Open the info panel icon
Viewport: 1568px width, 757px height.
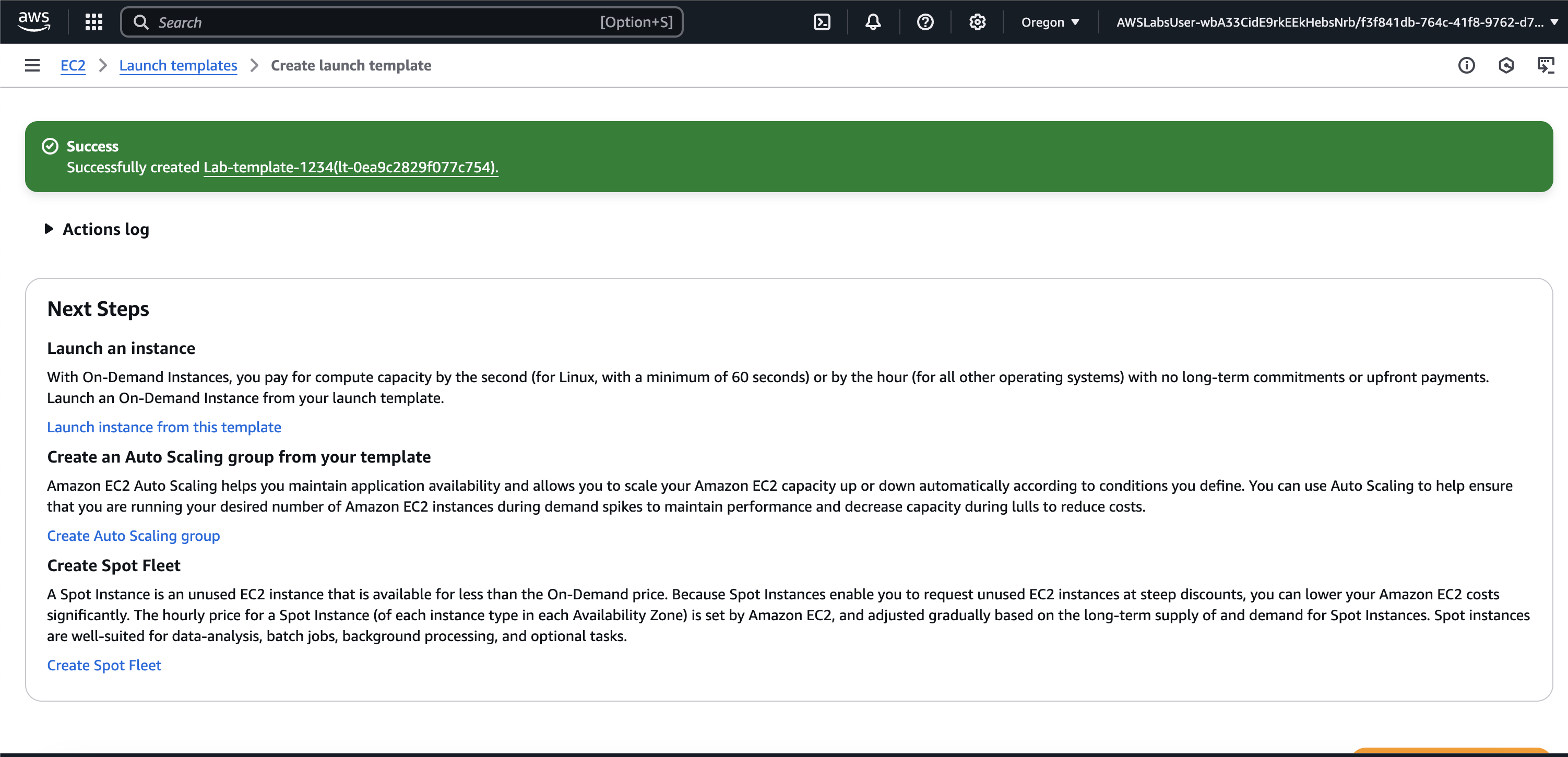(x=1466, y=65)
